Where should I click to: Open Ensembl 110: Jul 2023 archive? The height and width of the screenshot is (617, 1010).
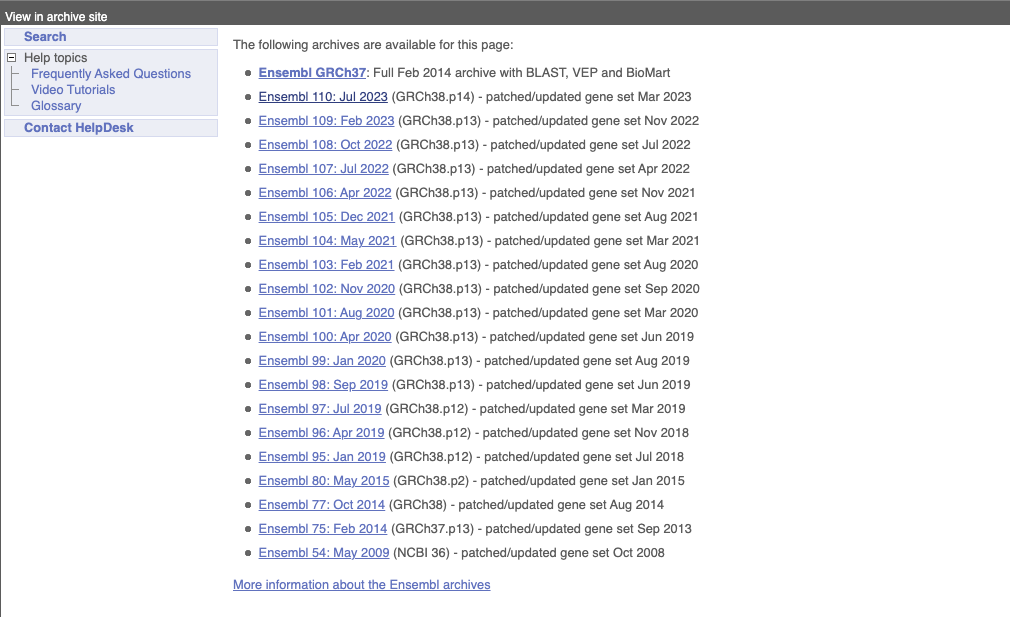click(323, 97)
